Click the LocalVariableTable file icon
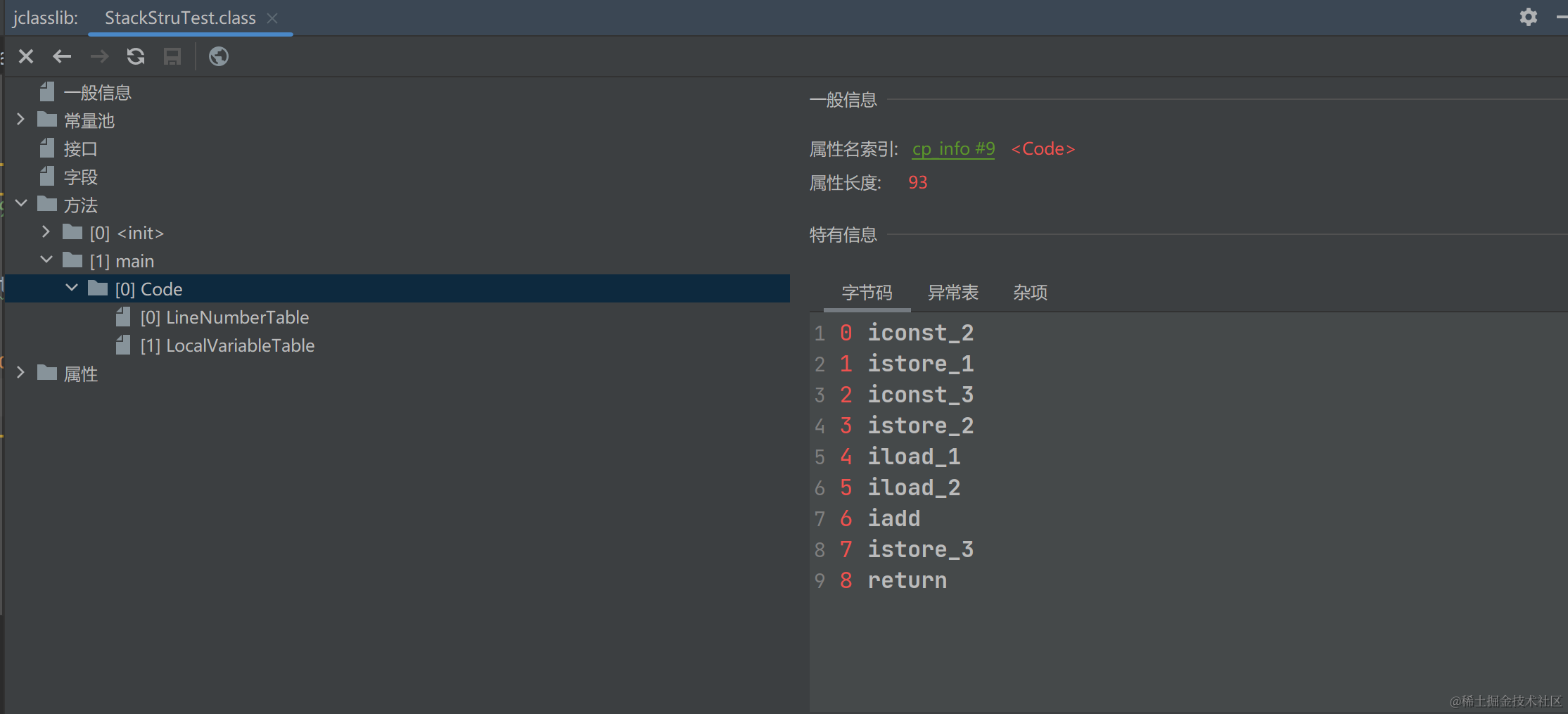The height and width of the screenshot is (714, 1568). [x=123, y=345]
